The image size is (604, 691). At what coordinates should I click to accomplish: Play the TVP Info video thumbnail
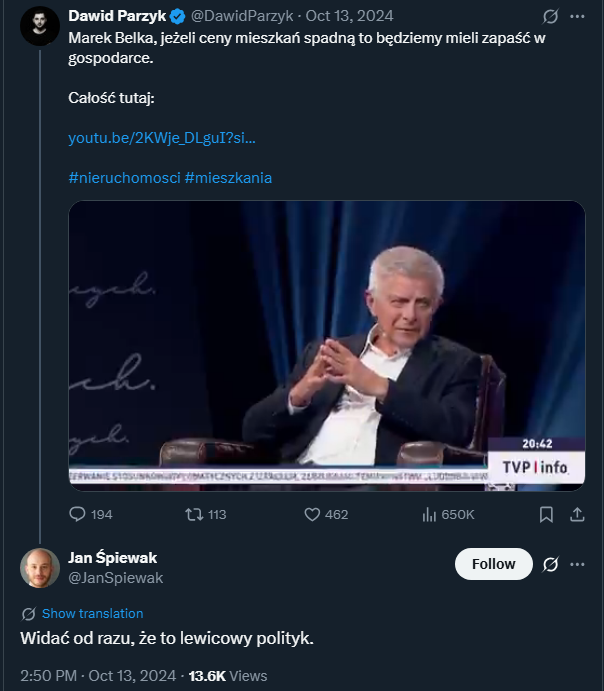[326, 345]
